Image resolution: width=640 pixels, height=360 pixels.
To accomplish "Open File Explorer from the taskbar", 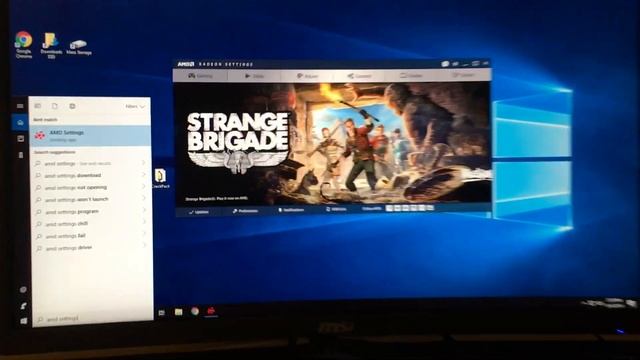I will point(178,312).
